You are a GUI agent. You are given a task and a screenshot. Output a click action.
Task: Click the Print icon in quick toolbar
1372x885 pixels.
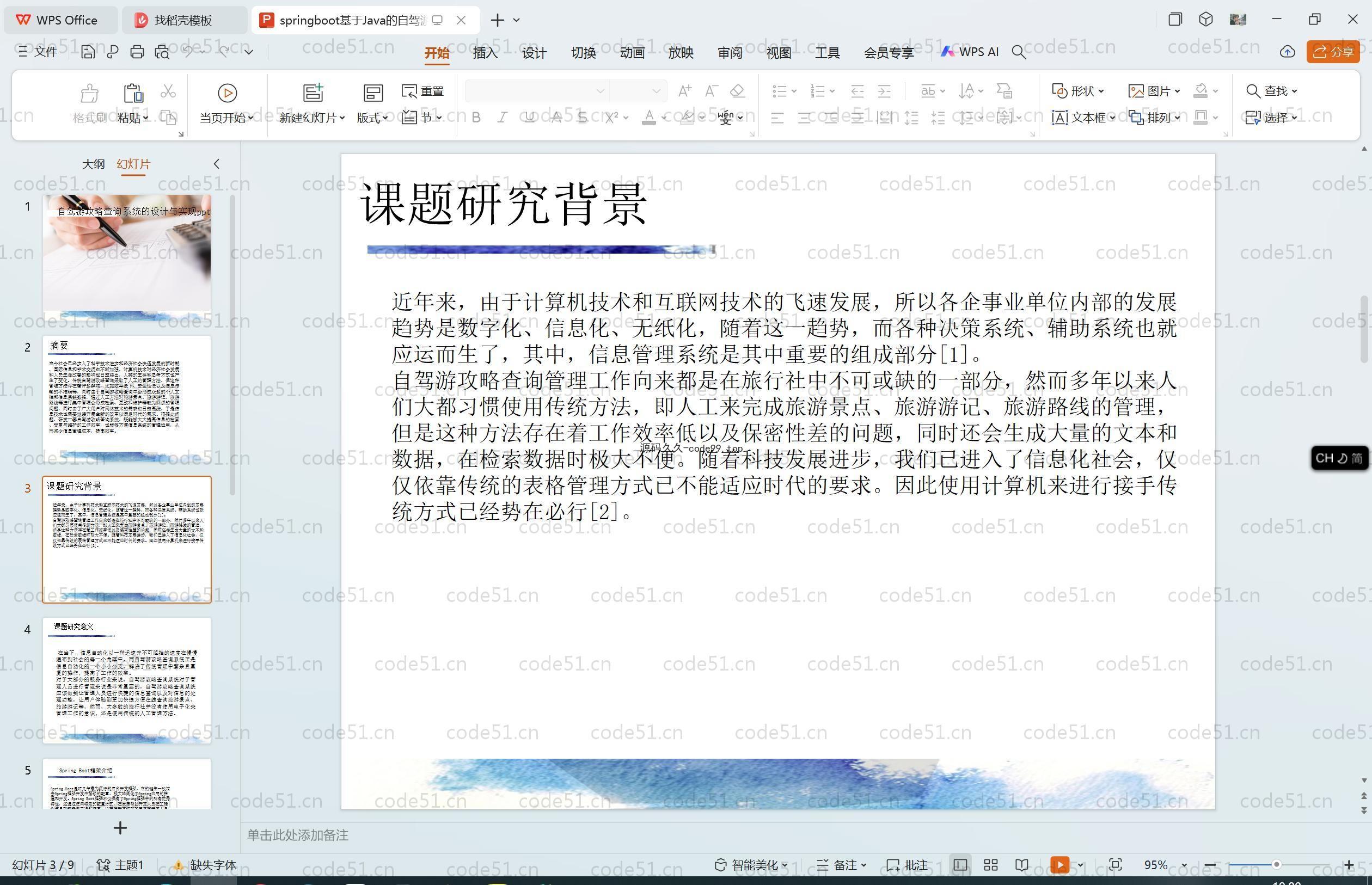pos(137,52)
